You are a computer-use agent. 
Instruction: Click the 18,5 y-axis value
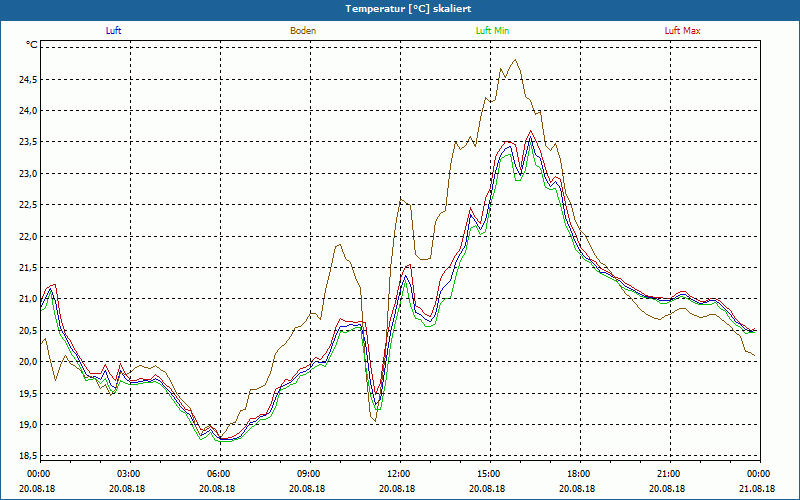29,456
